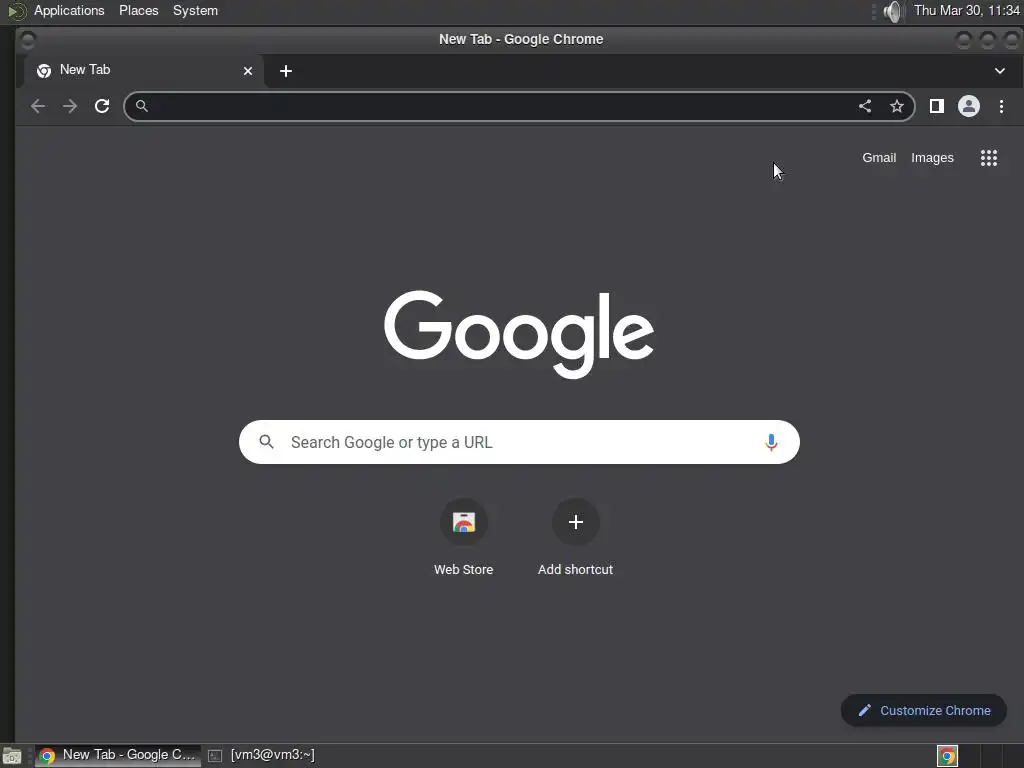Close the New Tab tab
This screenshot has width=1024, height=768.
point(248,71)
